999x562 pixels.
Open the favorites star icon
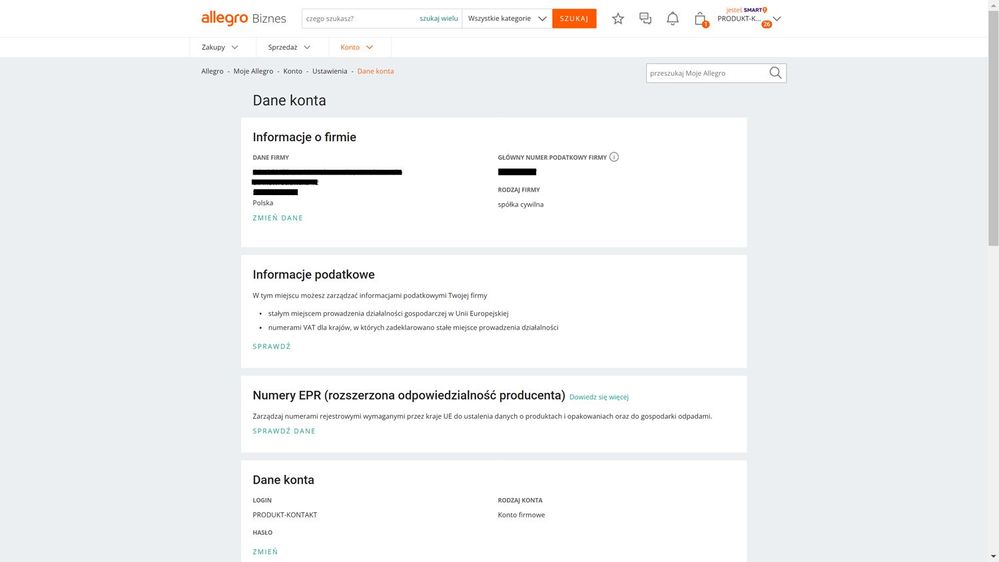pos(618,19)
